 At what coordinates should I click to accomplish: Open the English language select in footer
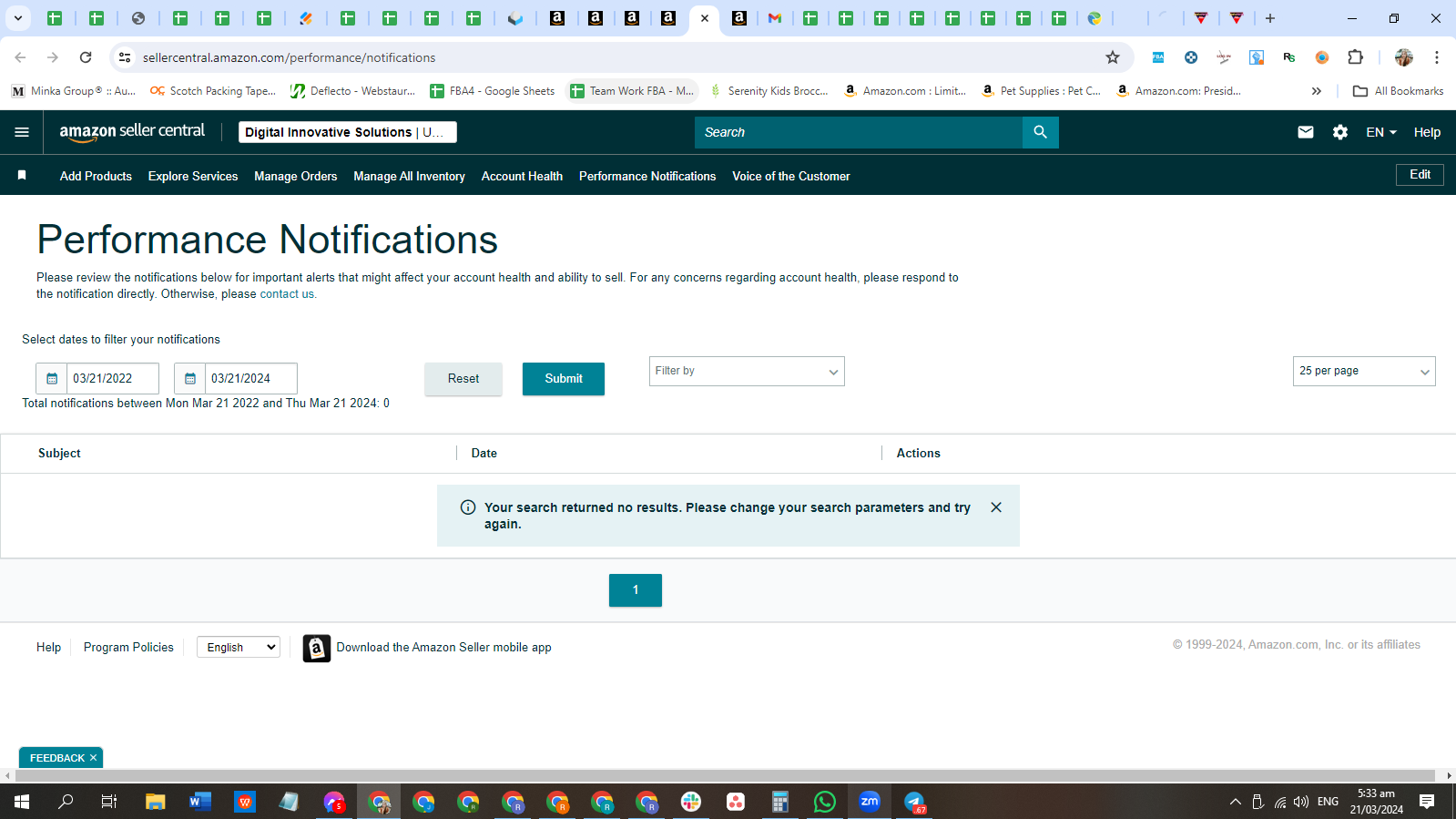239,647
